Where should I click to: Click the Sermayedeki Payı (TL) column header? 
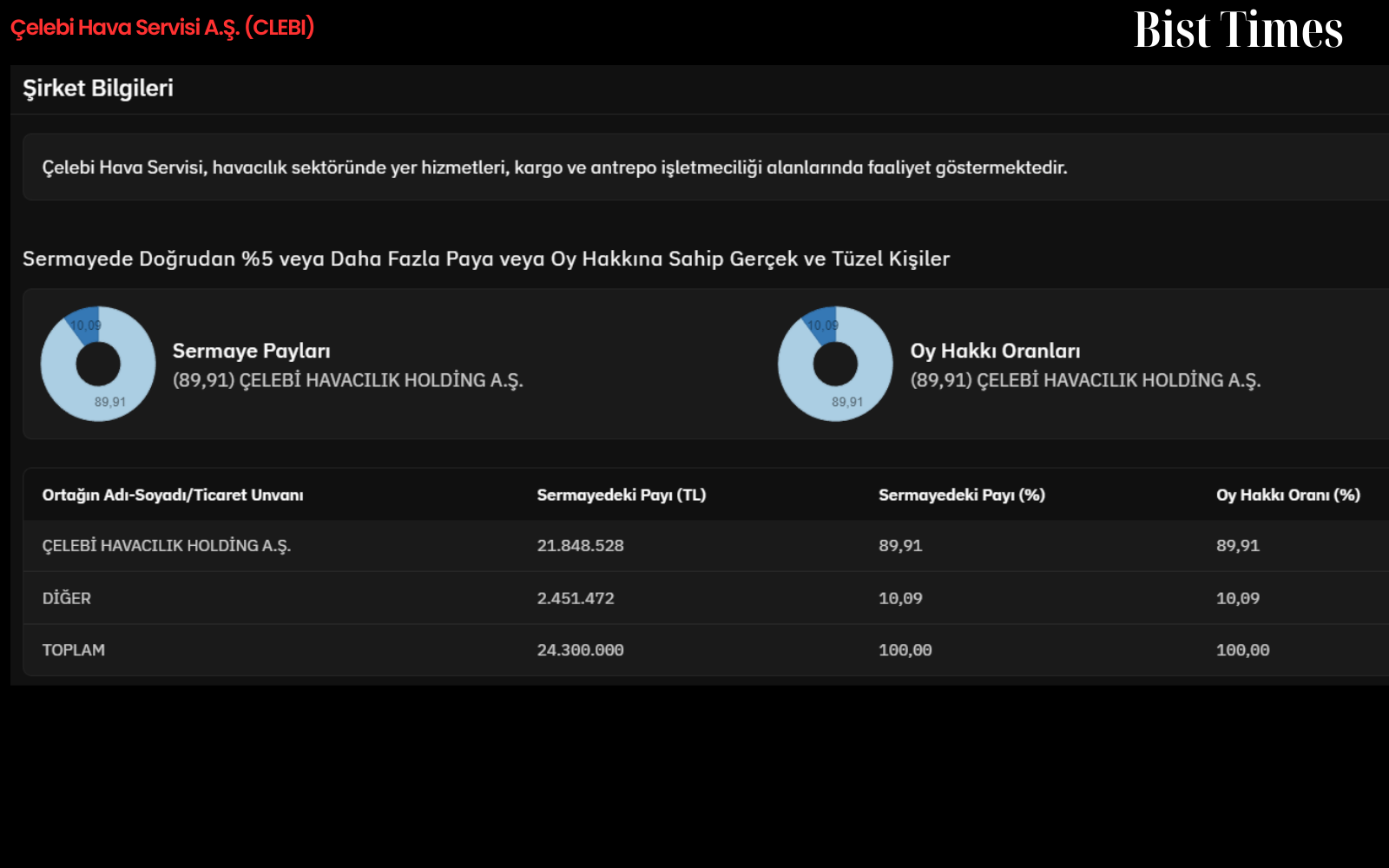click(622, 495)
